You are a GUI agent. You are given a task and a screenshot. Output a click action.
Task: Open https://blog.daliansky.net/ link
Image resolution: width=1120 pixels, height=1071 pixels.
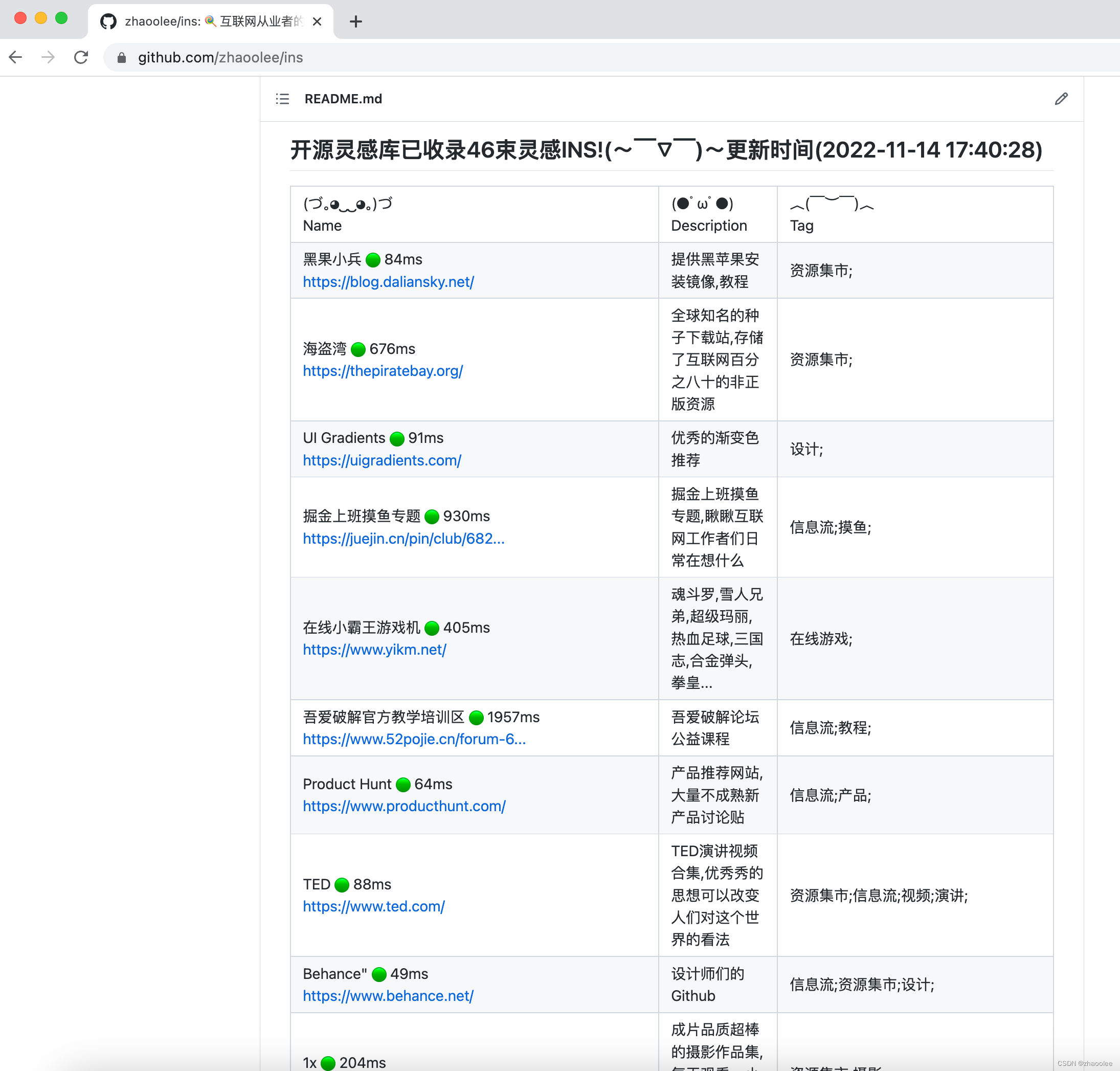pyautogui.click(x=388, y=282)
